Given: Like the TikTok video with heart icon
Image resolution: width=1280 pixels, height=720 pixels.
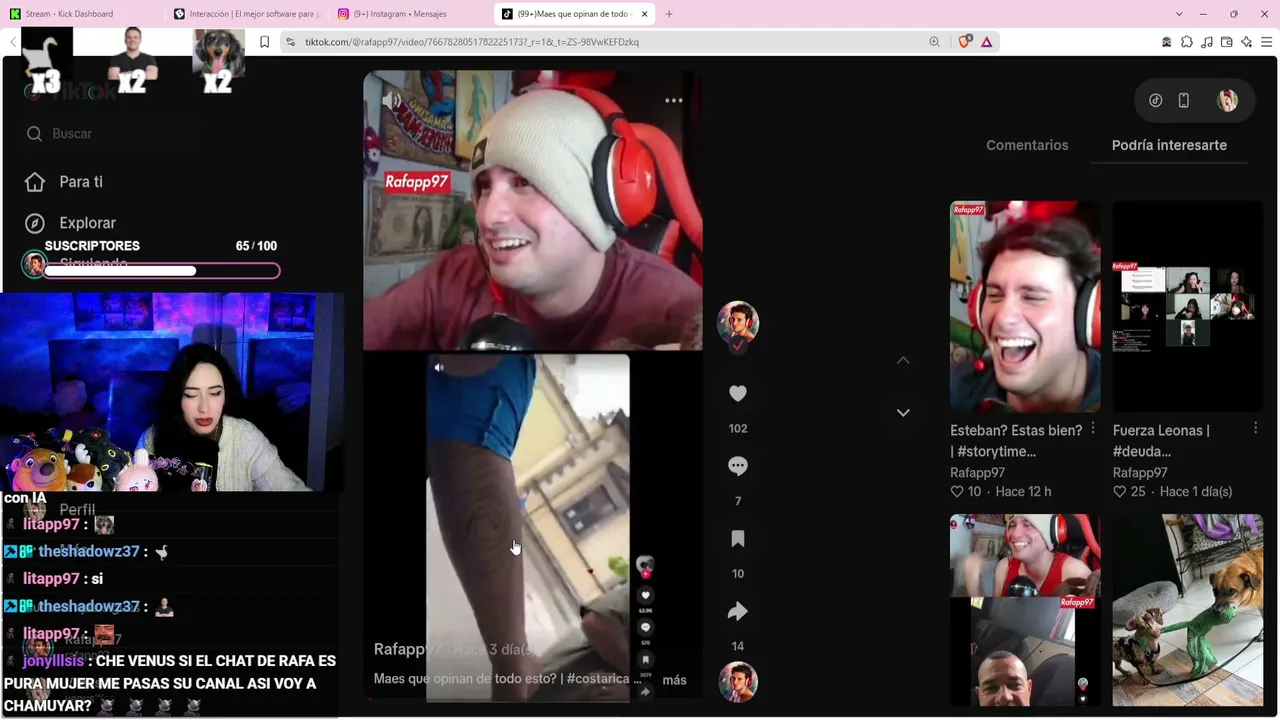Looking at the screenshot, I should click(x=738, y=394).
